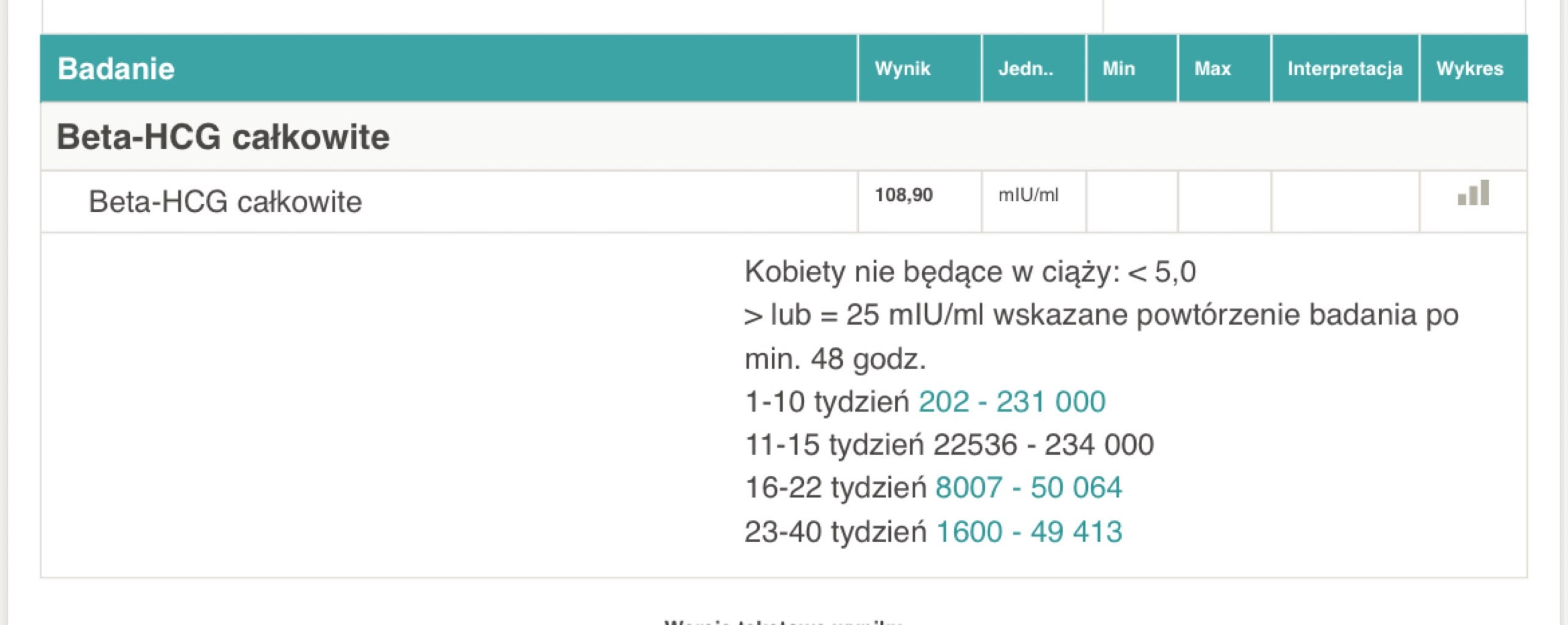Click the empty Max cell for Beta-HCG
The width and height of the screenshot is (1568, 625).
(x=1225, y=201)
